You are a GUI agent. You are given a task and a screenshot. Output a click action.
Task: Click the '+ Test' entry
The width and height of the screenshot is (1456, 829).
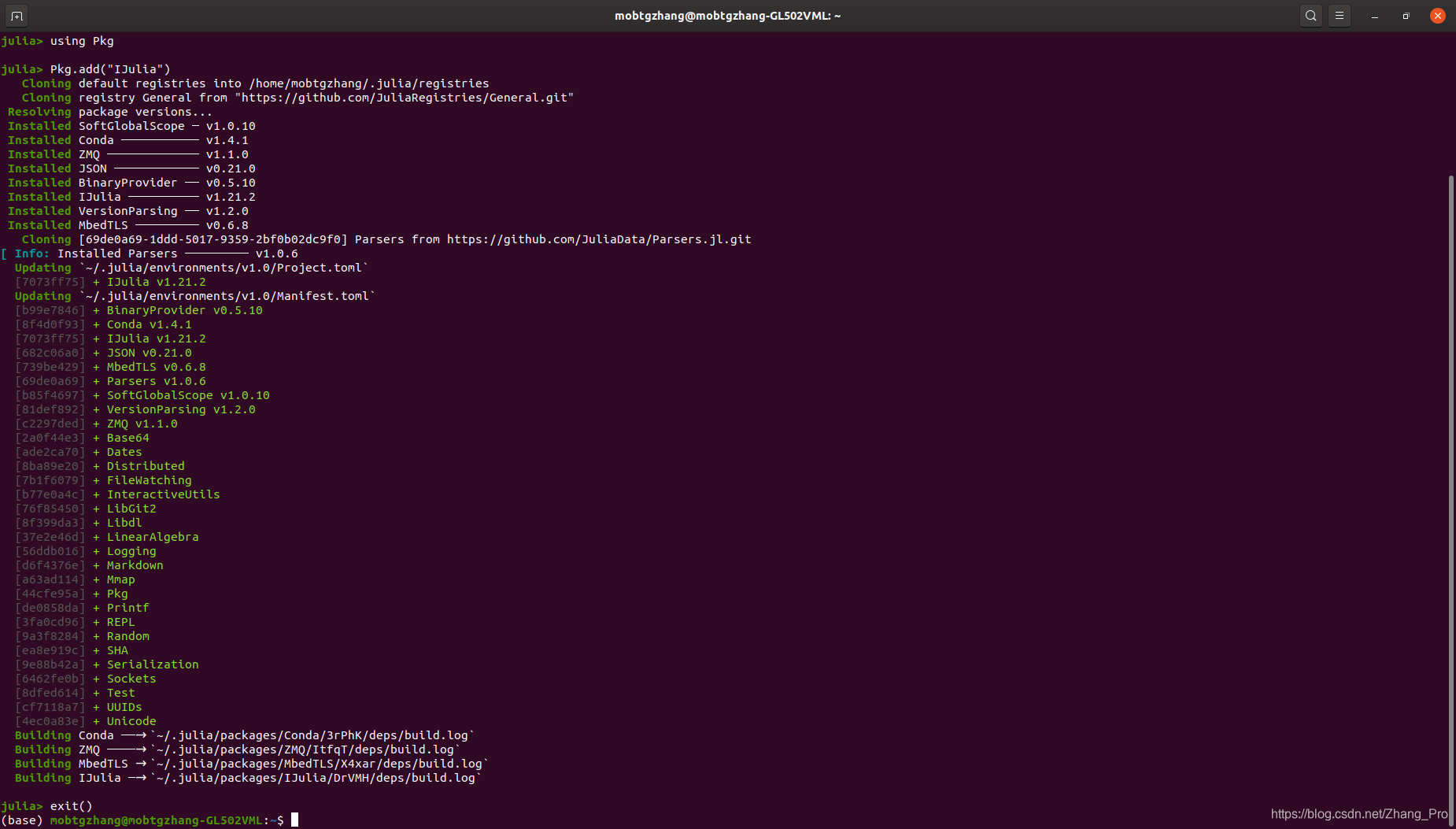point(114,693)
